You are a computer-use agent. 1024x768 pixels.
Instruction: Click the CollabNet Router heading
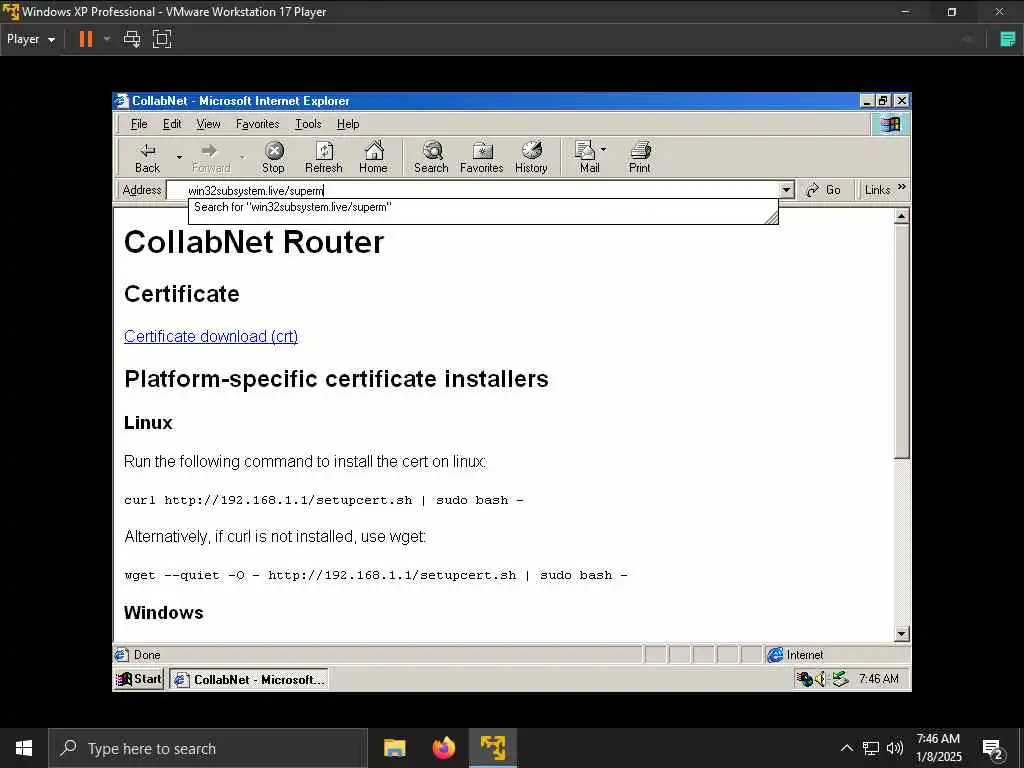[x=254, y=242]
